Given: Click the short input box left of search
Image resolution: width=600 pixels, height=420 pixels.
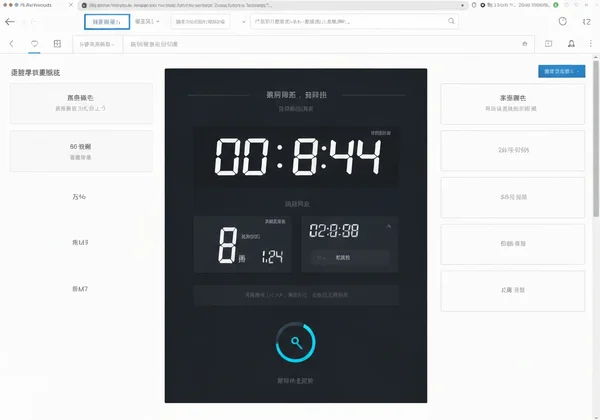Looking at the screenshot, I should (200, 22).
